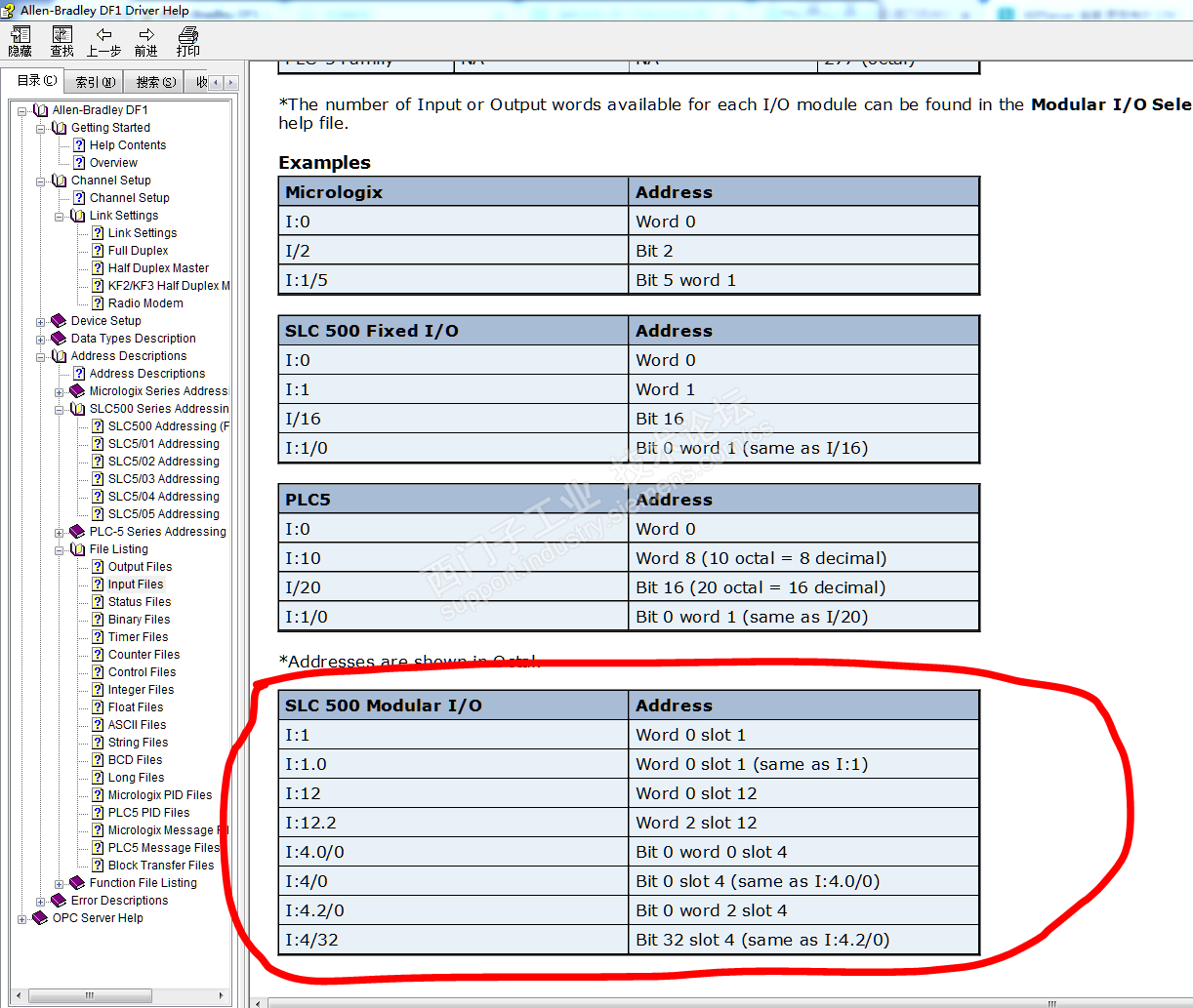Open the Status Files topic

(x=140, y=602)
